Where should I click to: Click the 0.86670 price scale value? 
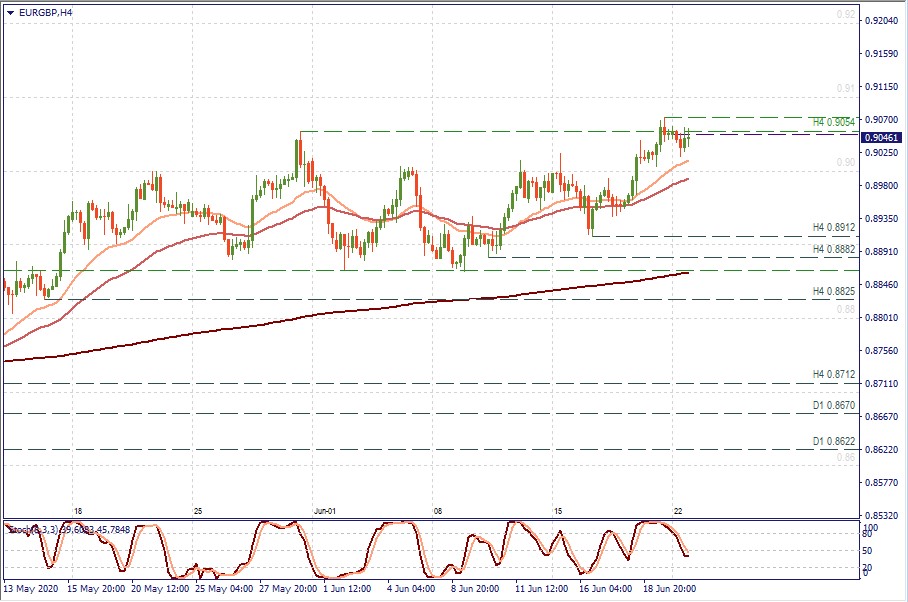[882, 417]
